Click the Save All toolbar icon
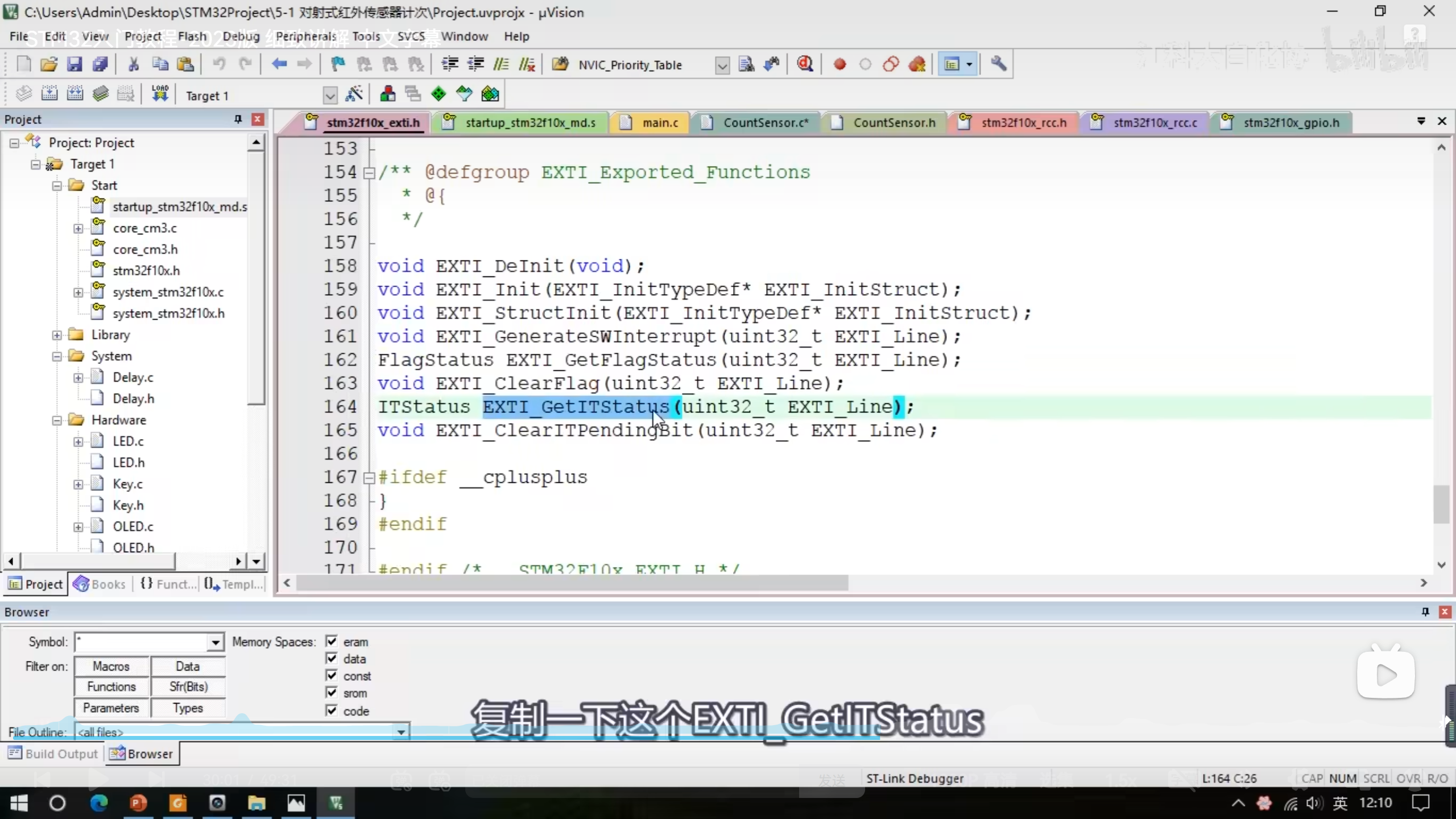Image resolution: width=1456 pixels, height=819 pixels. pos(100,64)
